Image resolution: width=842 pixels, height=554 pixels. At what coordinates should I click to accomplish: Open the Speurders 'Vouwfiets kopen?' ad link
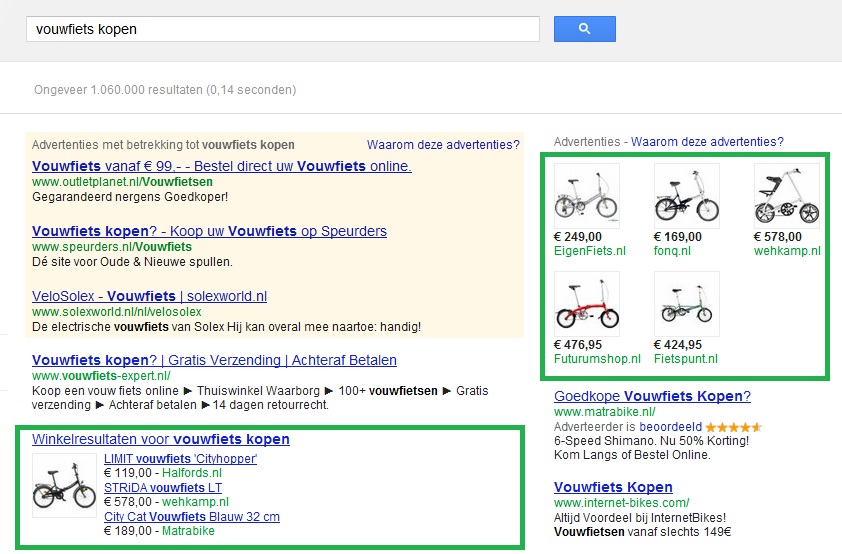point(209,231)
